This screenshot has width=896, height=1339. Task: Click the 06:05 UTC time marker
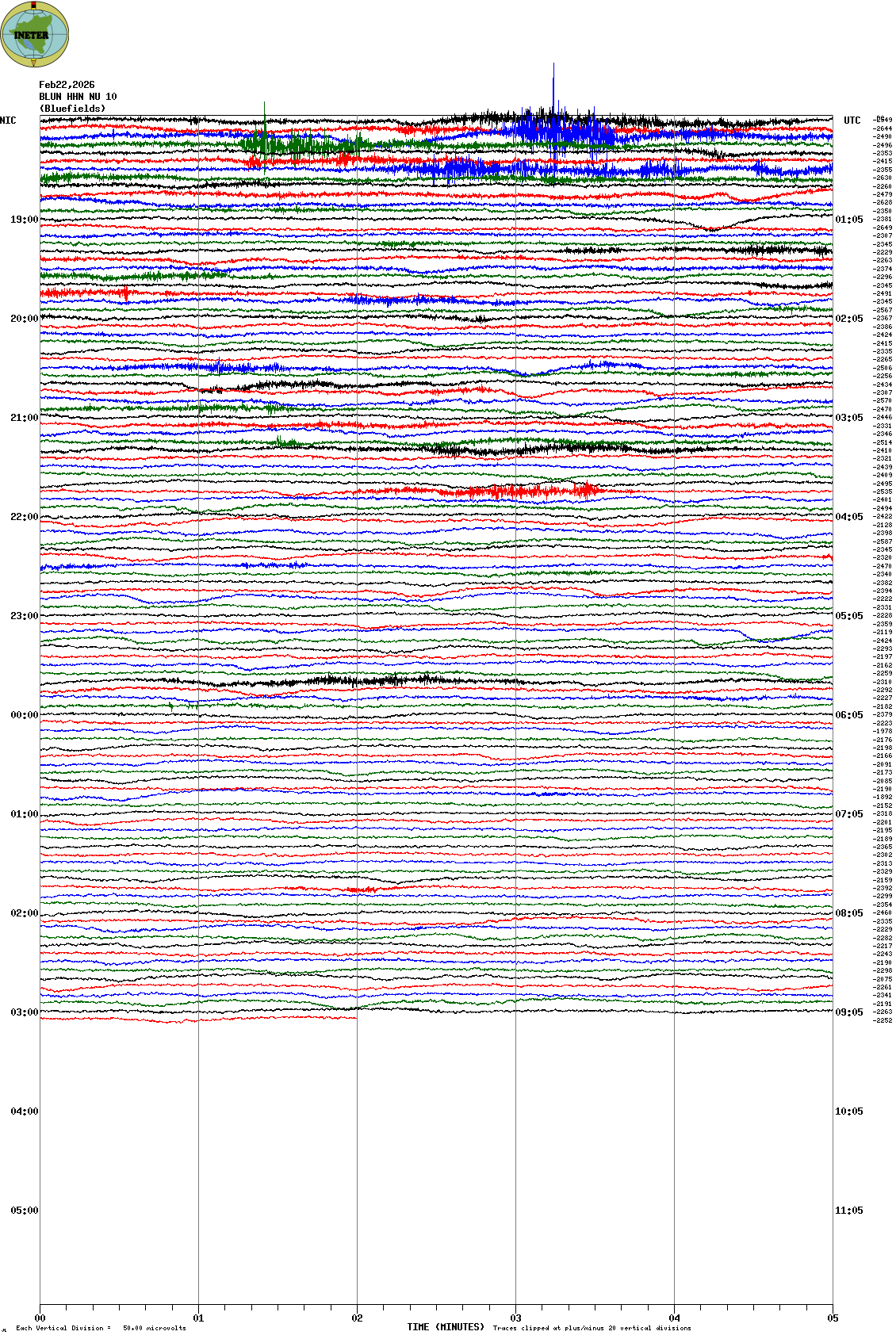(x=848, y=715)
